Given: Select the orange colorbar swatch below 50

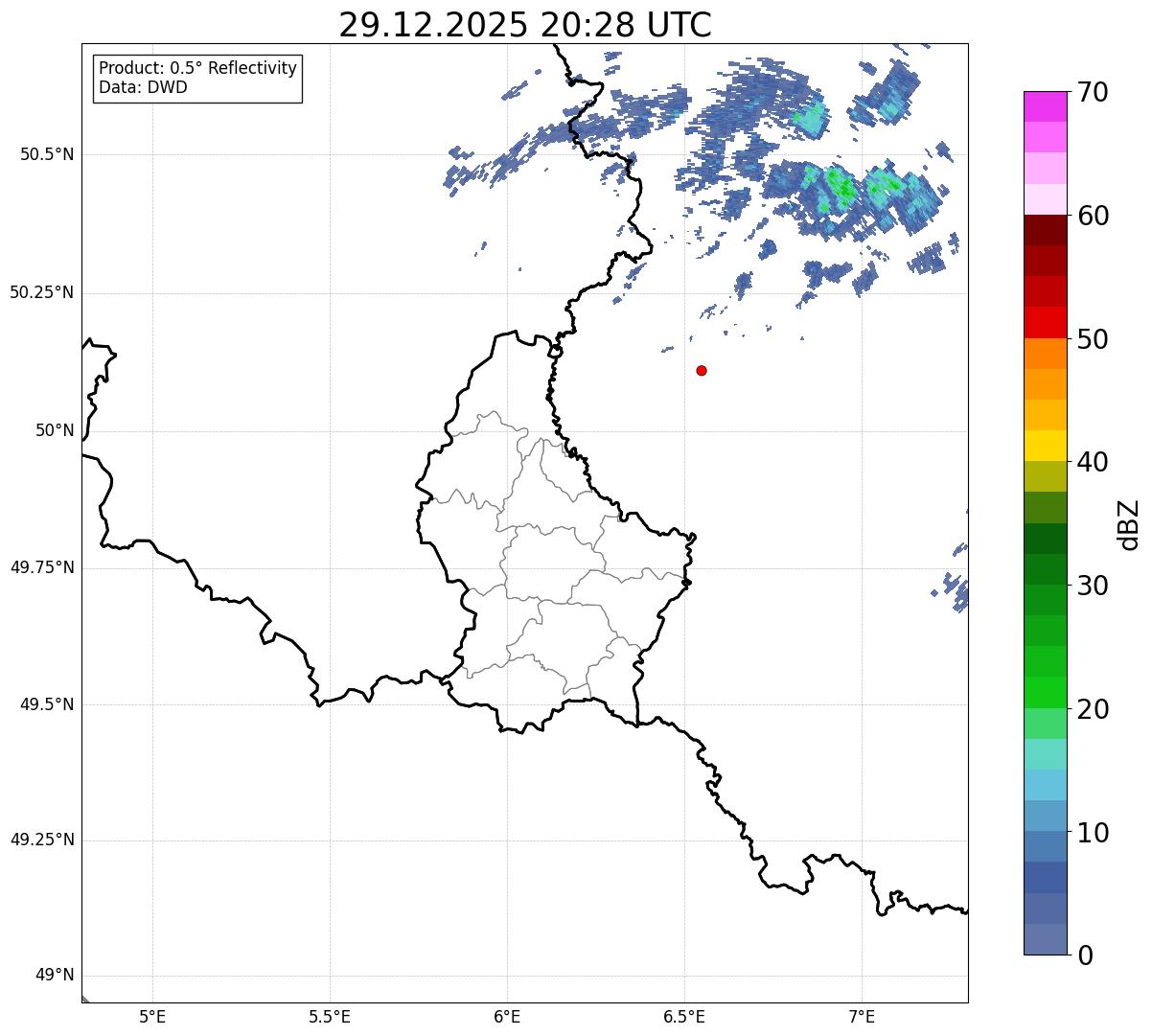Looking at the screenshot, I should [1046, 354].
